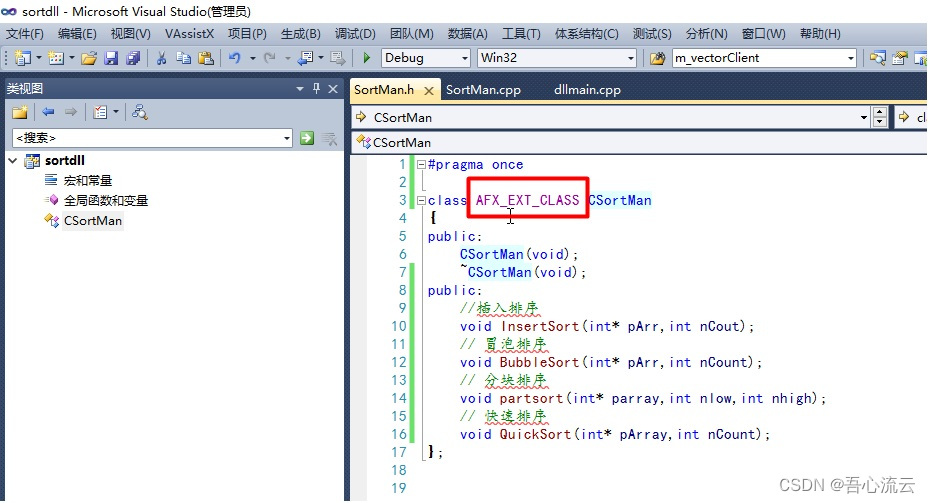Open the 文件(F) menu
Image resolution: width=930 pixels, height=503 pixels.
(x=24, y=34)
